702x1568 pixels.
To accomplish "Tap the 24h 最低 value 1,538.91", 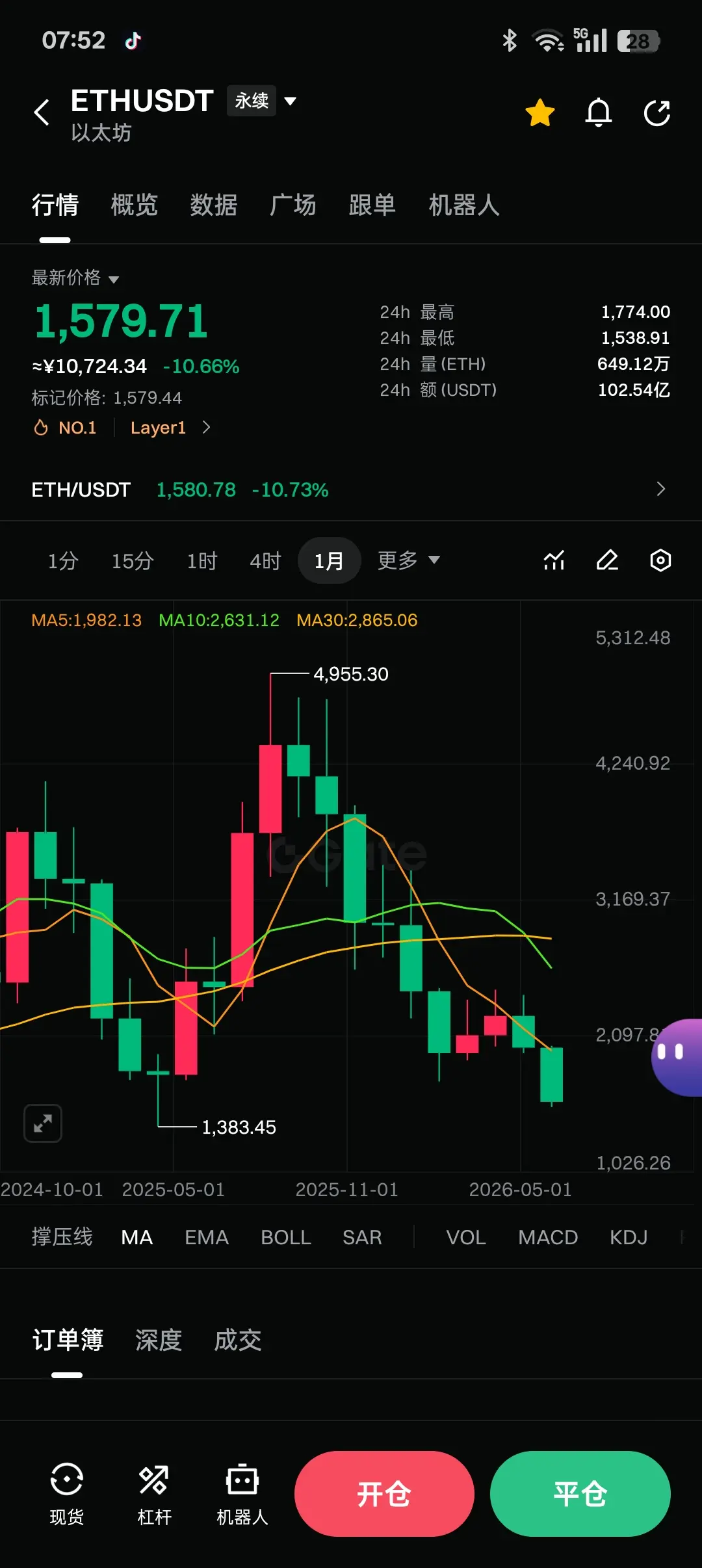I will pos(636,338).
